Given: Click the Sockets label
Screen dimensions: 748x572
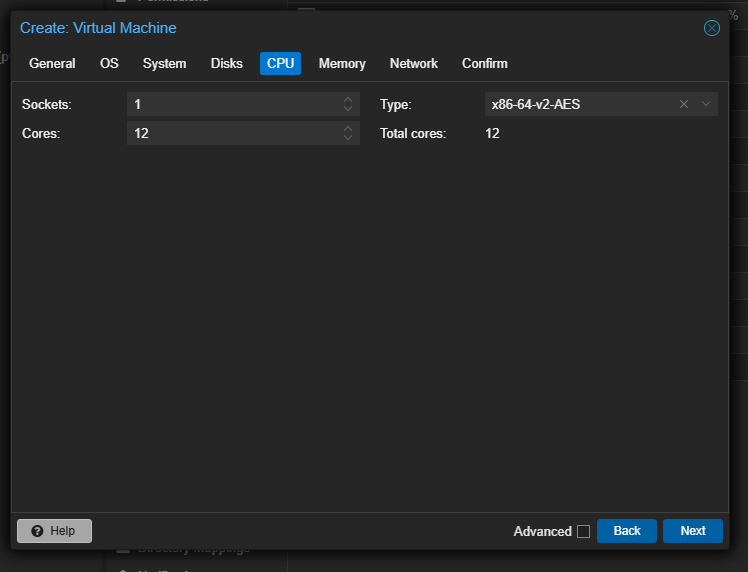Looking at the screenshot, I should [47, 104].
